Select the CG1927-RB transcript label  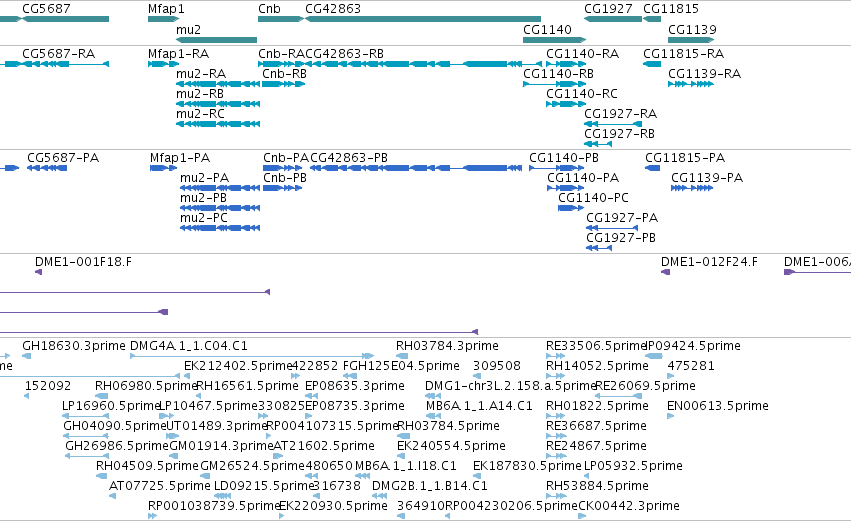(x=619, y=134)
